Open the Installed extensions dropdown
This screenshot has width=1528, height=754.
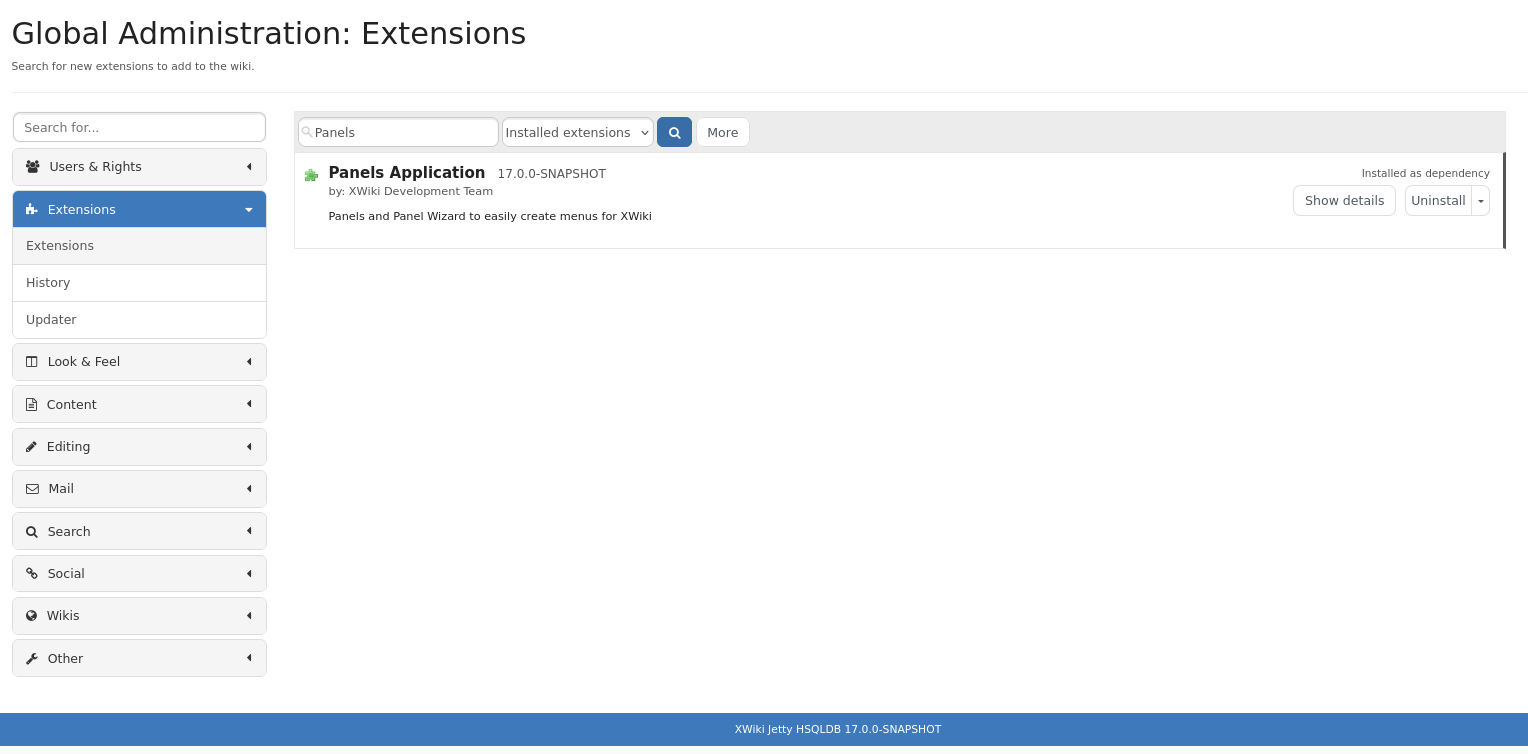tap(578, 132)
